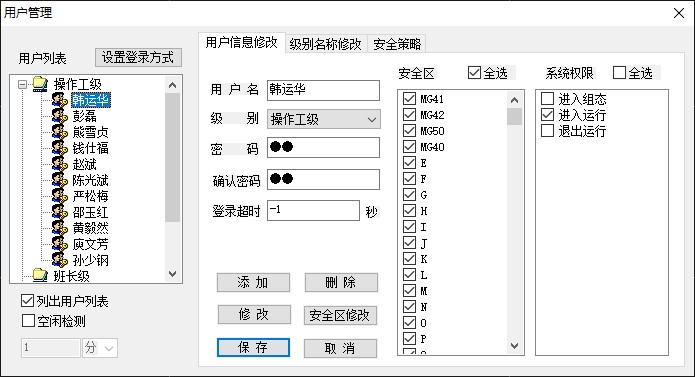The width and height of the screenshot is (695, 377).
Task: Click the 操作工级 folder icon
Action: [x=40, y=83]
